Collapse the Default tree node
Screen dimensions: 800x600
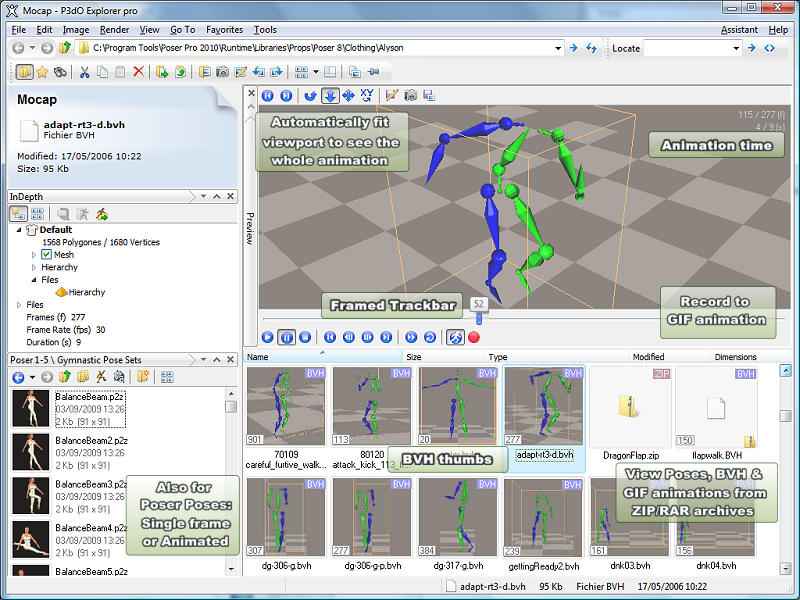[x=20, y=230]
